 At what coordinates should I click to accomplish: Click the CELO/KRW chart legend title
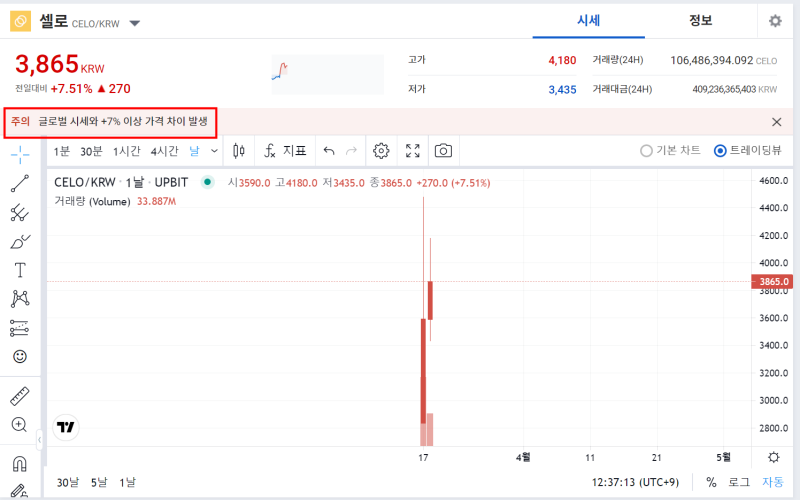point(121,182)
